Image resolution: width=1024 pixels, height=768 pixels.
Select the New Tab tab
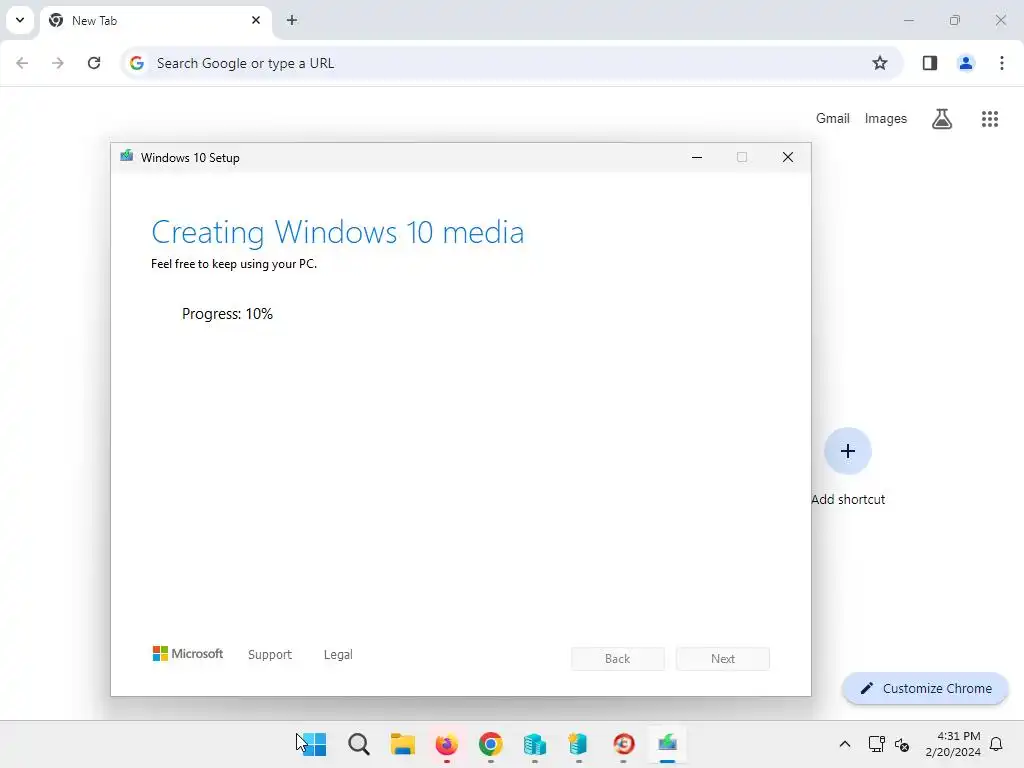click(x=155, y=21)
